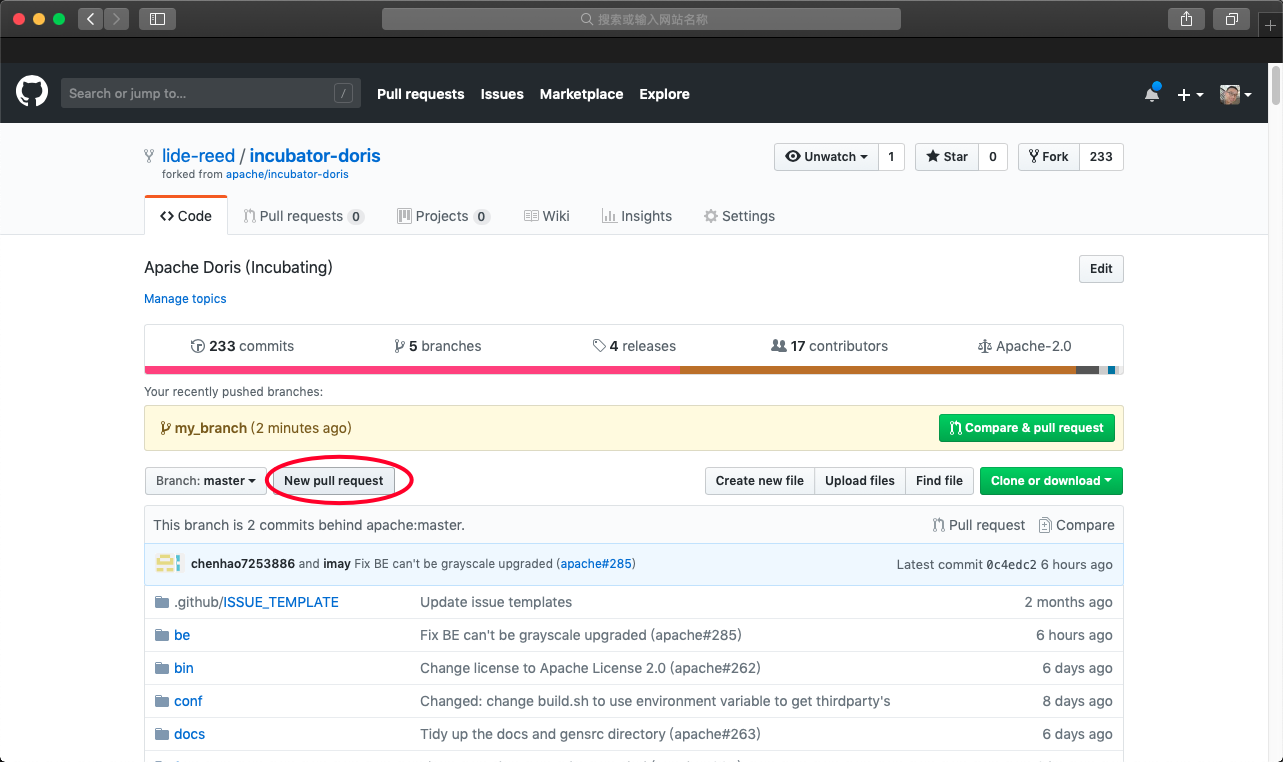Click New pull request button
The image size is (1283, 762).
click(x=333, y=481)
